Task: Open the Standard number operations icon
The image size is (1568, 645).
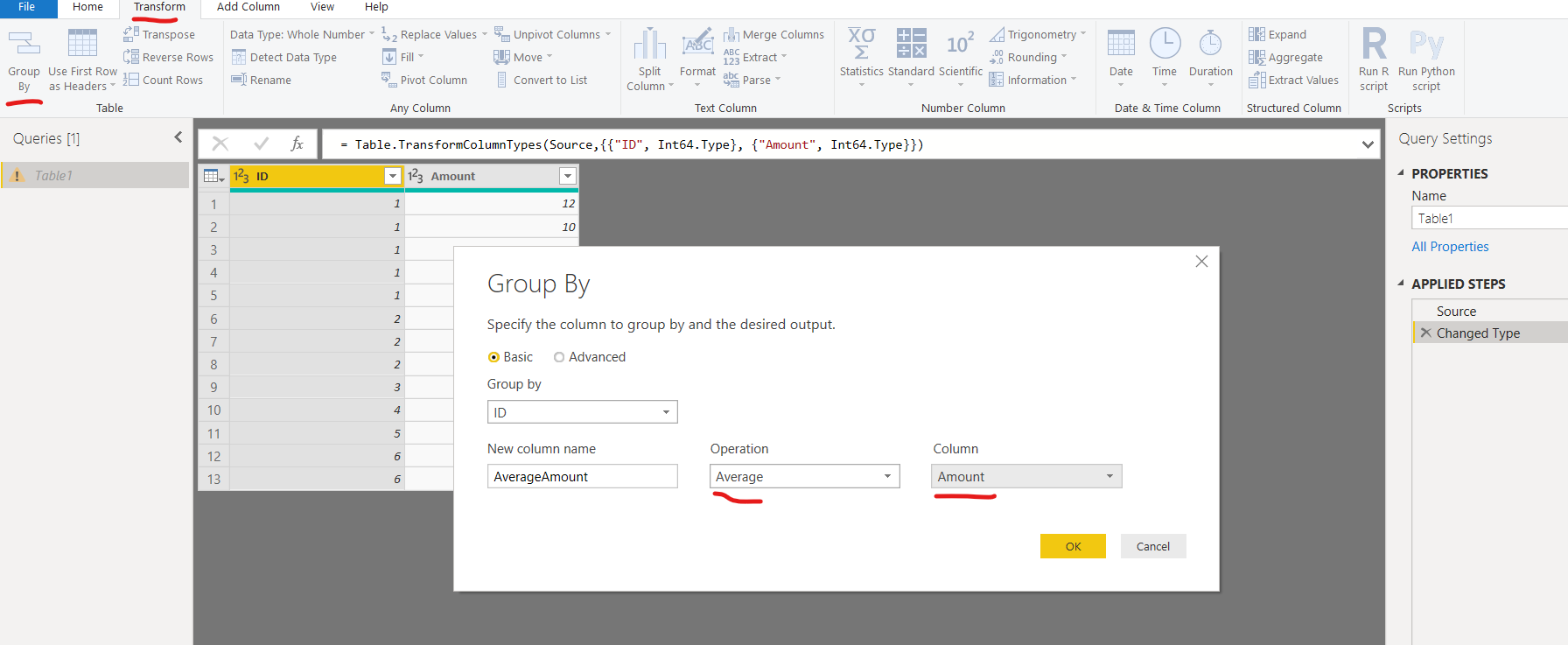Action: pos(911,43)
